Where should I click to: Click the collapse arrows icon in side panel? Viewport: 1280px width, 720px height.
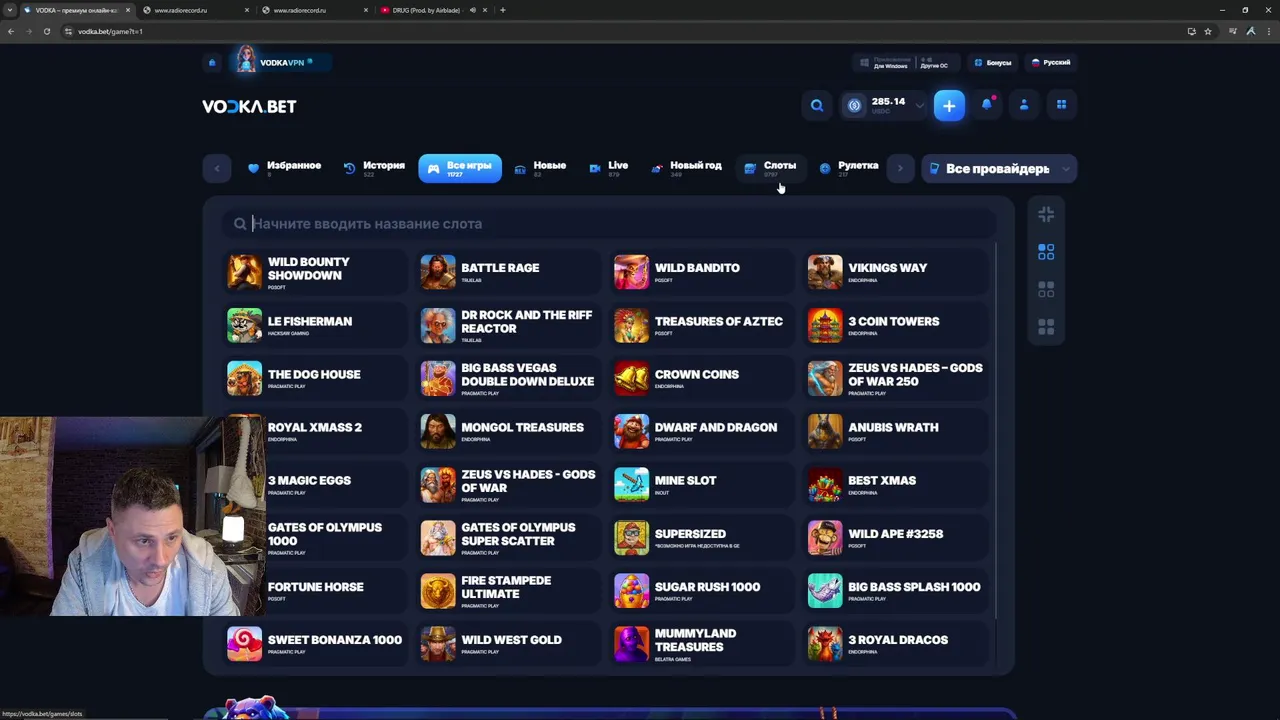(1046, 214)
